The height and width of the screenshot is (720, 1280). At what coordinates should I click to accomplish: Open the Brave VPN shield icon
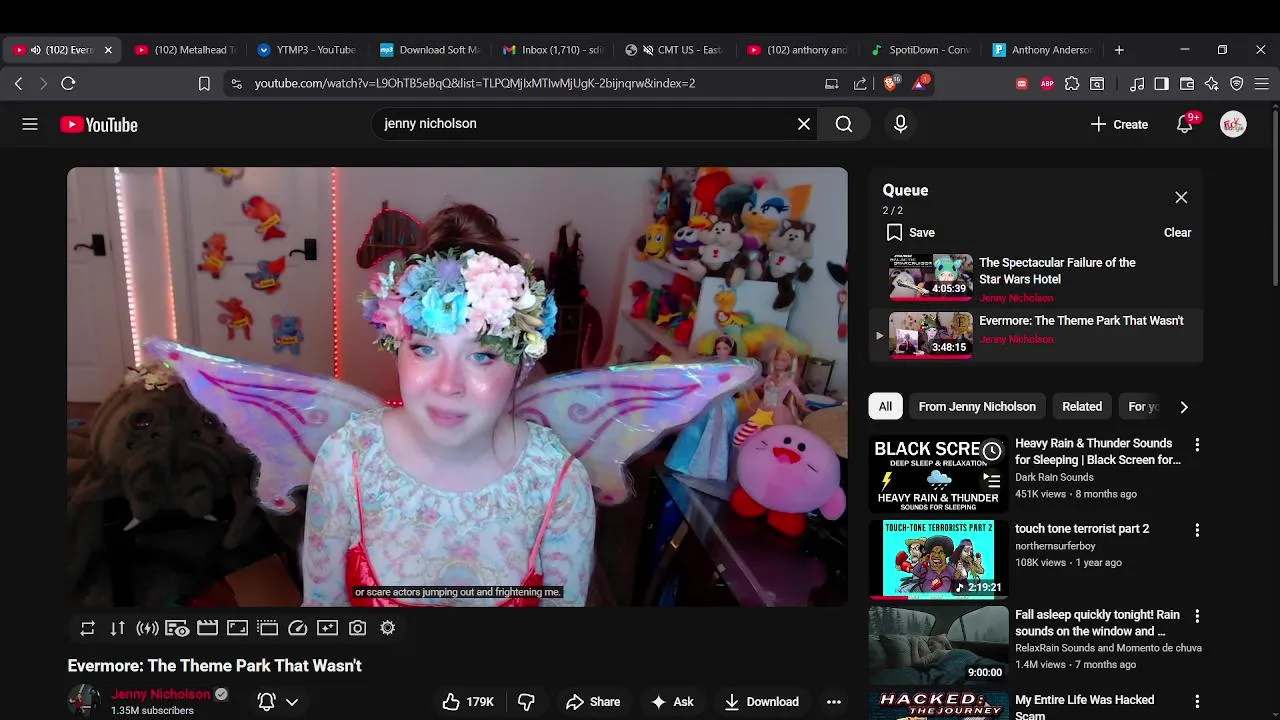(x=1237, y=84)
